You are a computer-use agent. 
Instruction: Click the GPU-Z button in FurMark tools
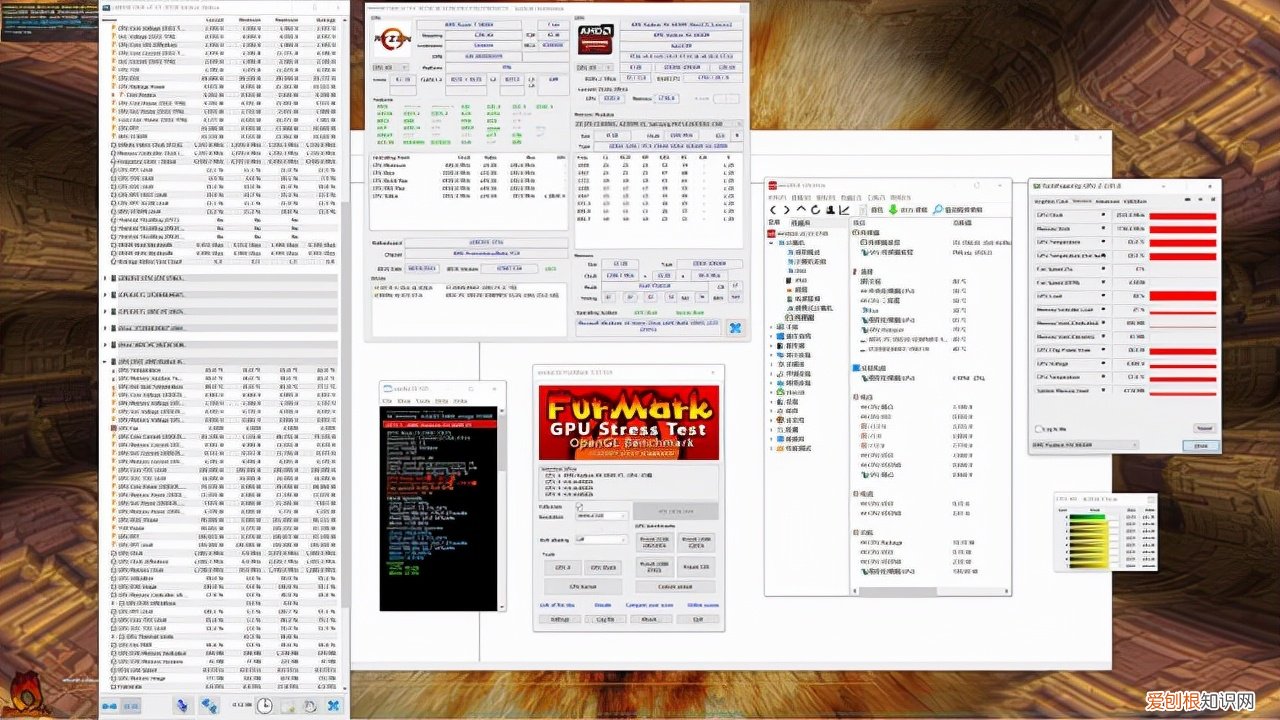(562, 568)
